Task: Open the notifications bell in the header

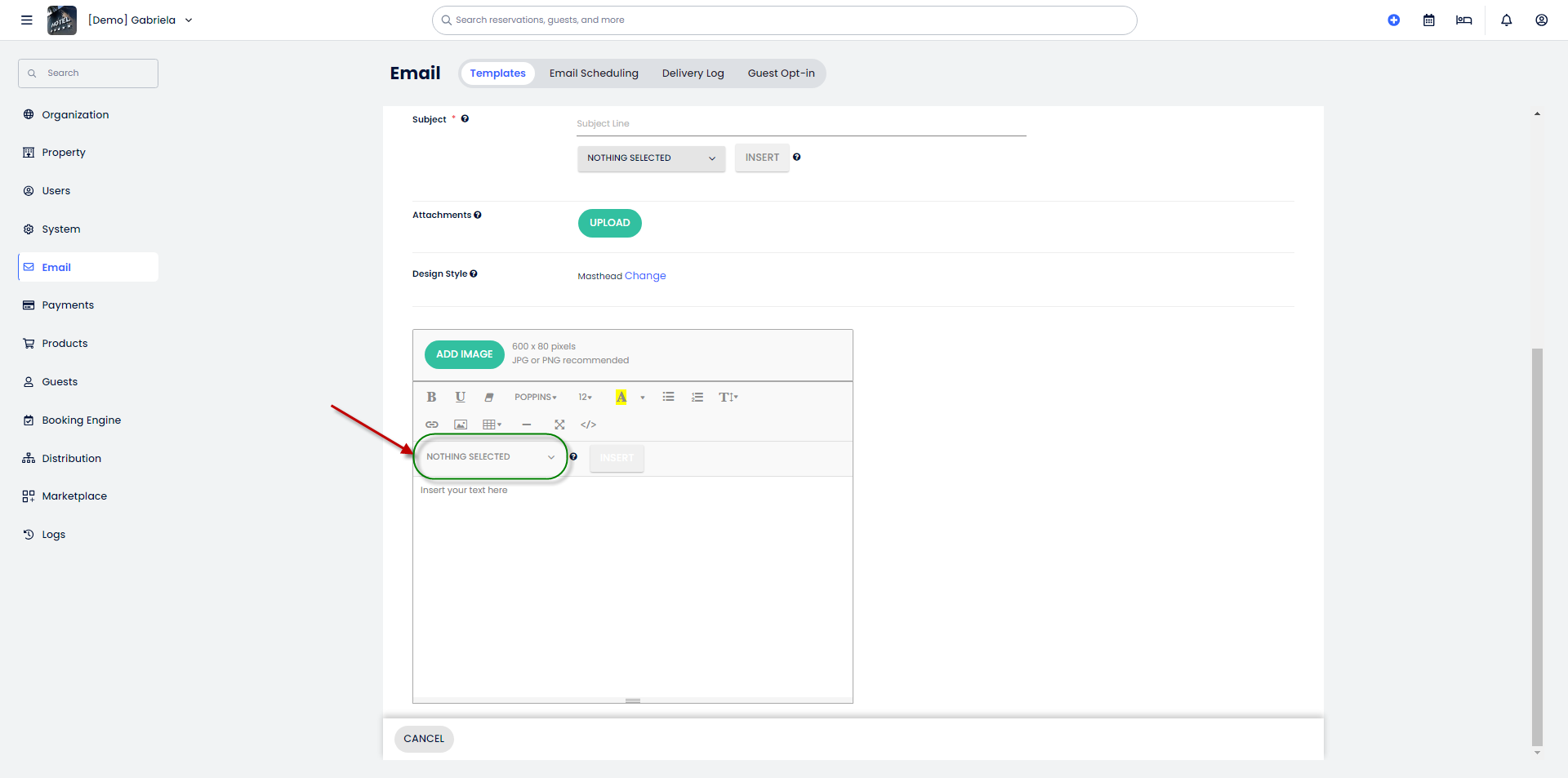Action: tap(1506, 20)
